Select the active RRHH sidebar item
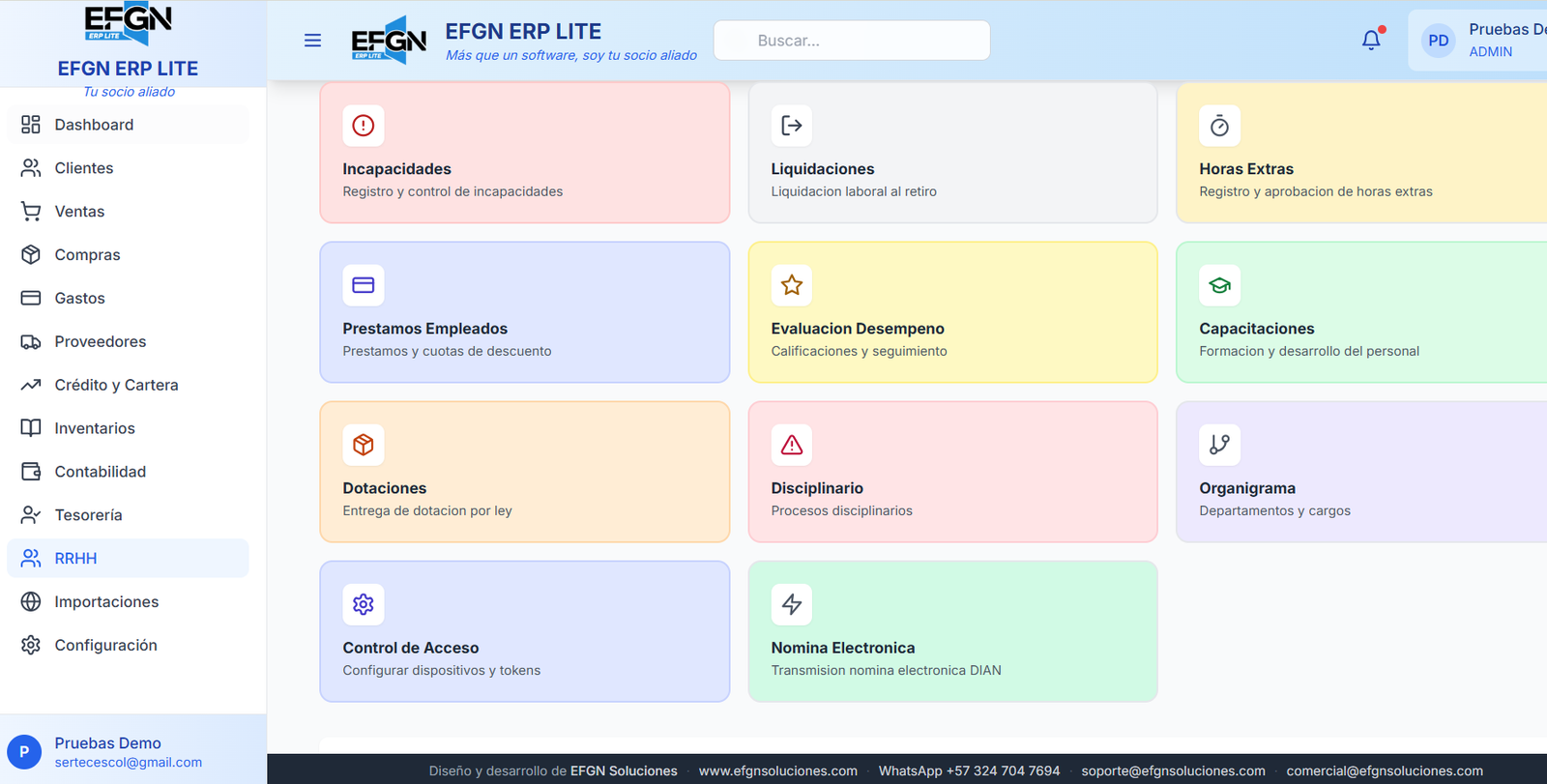 coord(128,558)
